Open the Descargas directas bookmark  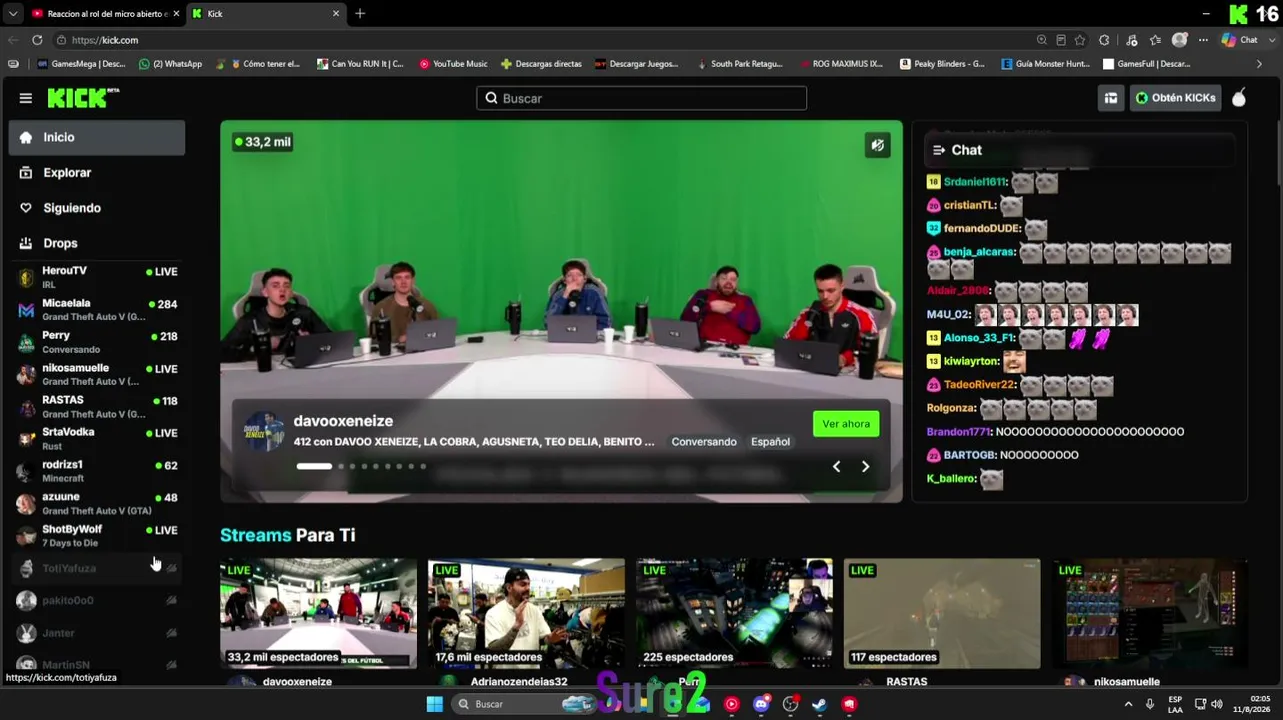click(541, 64)
